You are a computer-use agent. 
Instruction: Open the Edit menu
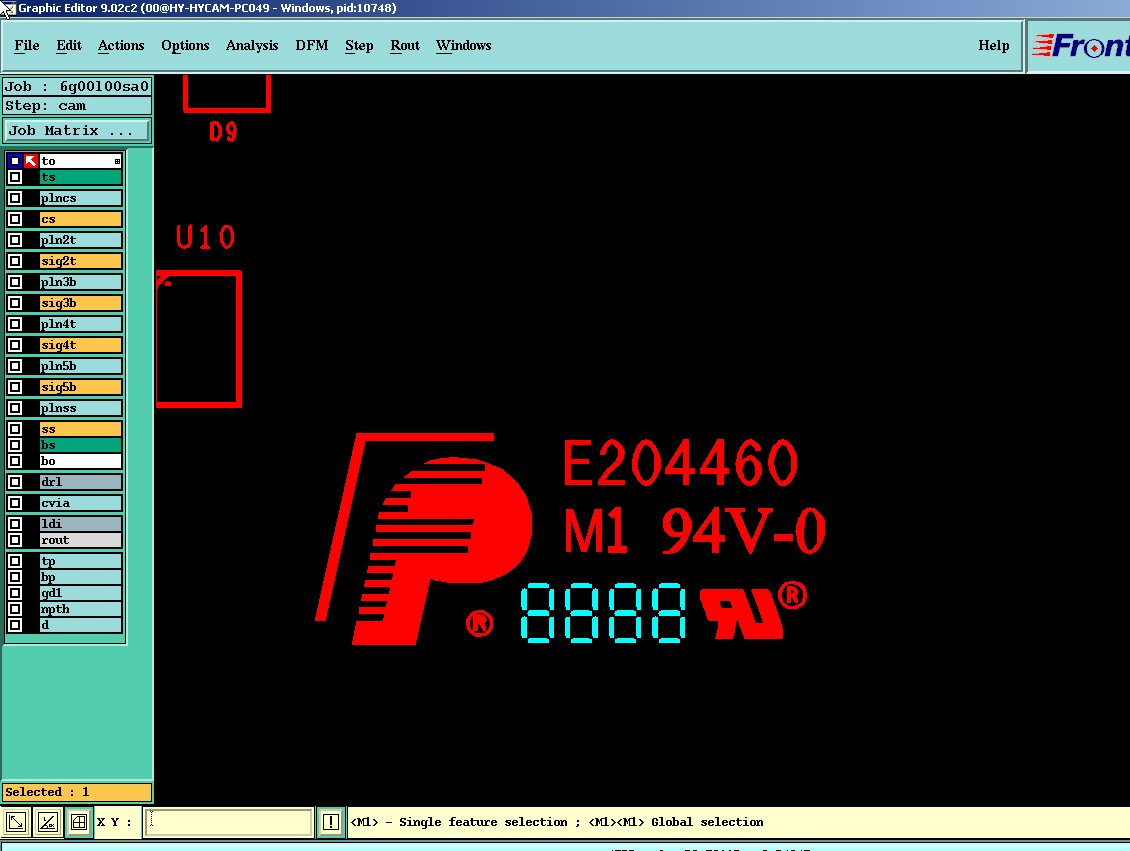click(68, 45)
